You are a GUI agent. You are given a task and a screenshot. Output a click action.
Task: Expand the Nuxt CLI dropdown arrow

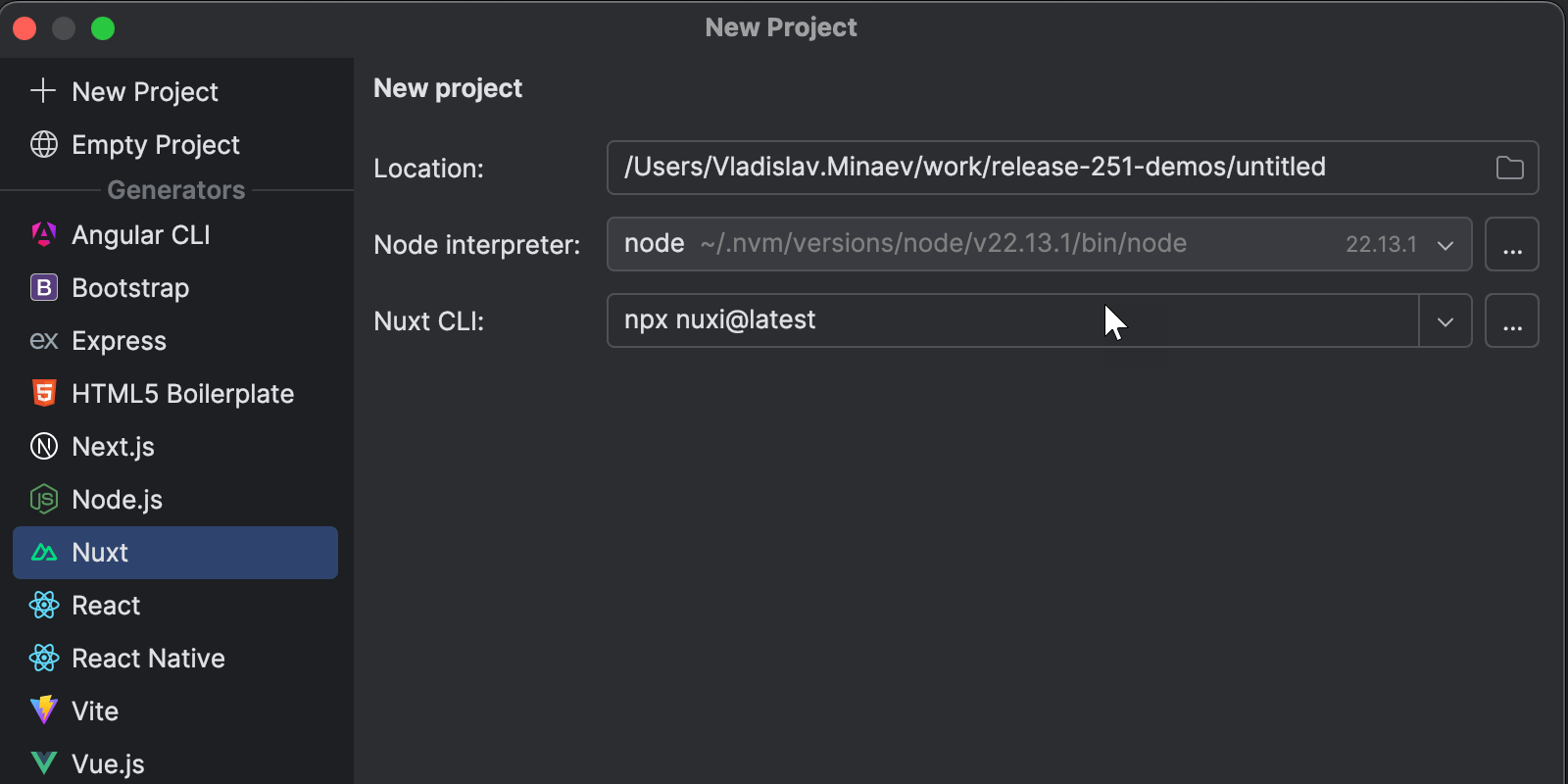pyautogui.click(x=1445, y=321)
